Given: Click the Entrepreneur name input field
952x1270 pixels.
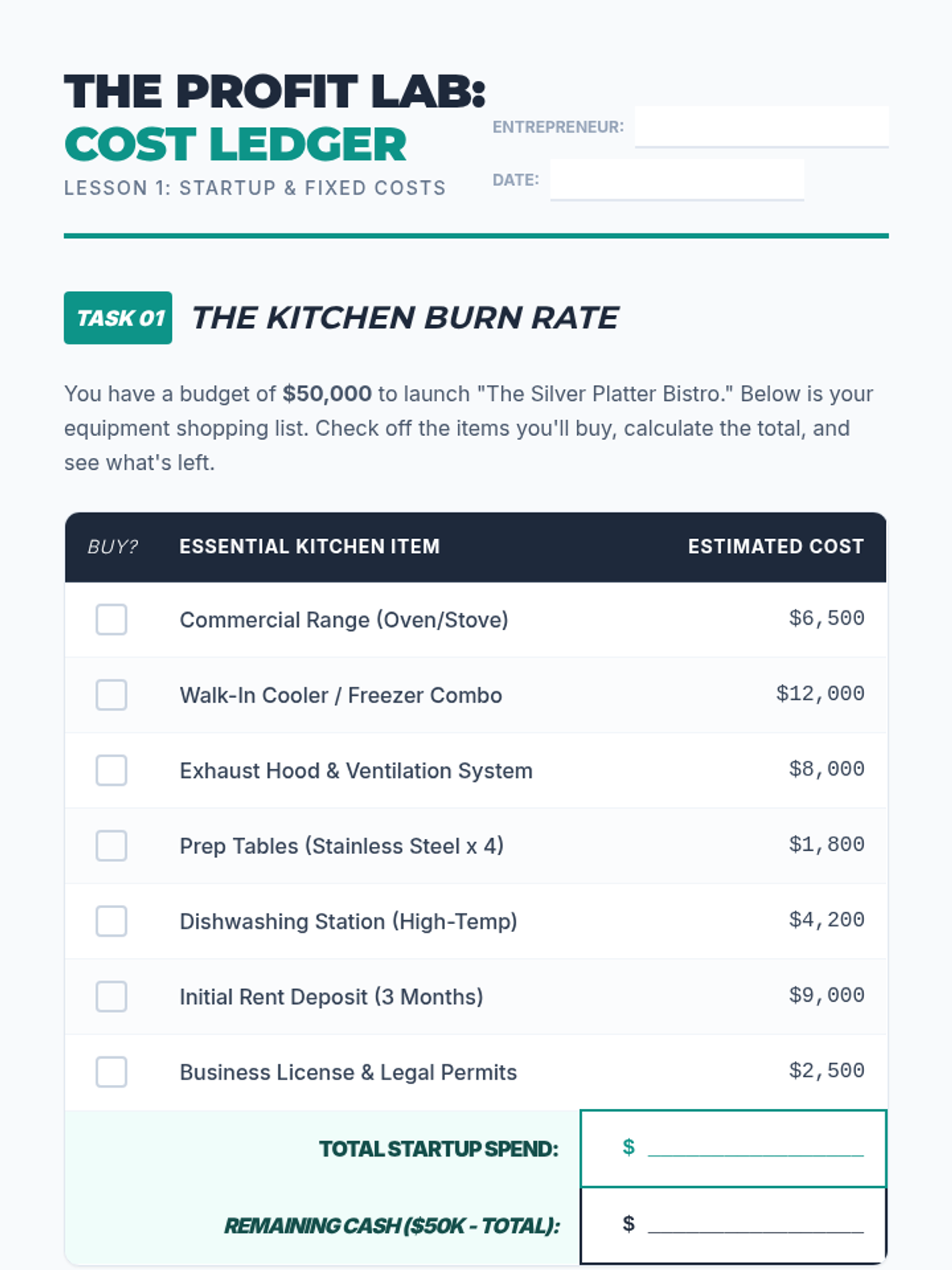Looking at the screenshot, I should [x=762, y=127].
